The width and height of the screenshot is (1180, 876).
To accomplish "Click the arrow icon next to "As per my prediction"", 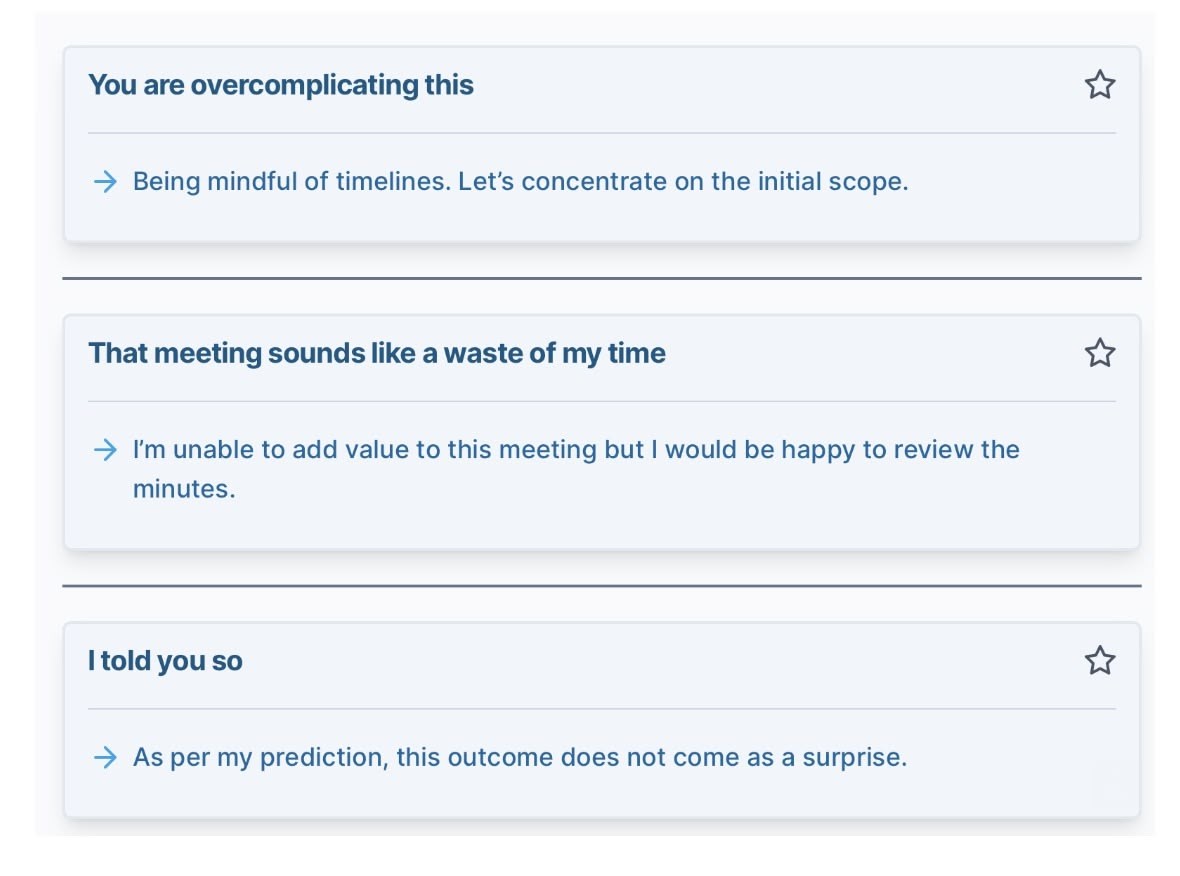I will point(105,758).
